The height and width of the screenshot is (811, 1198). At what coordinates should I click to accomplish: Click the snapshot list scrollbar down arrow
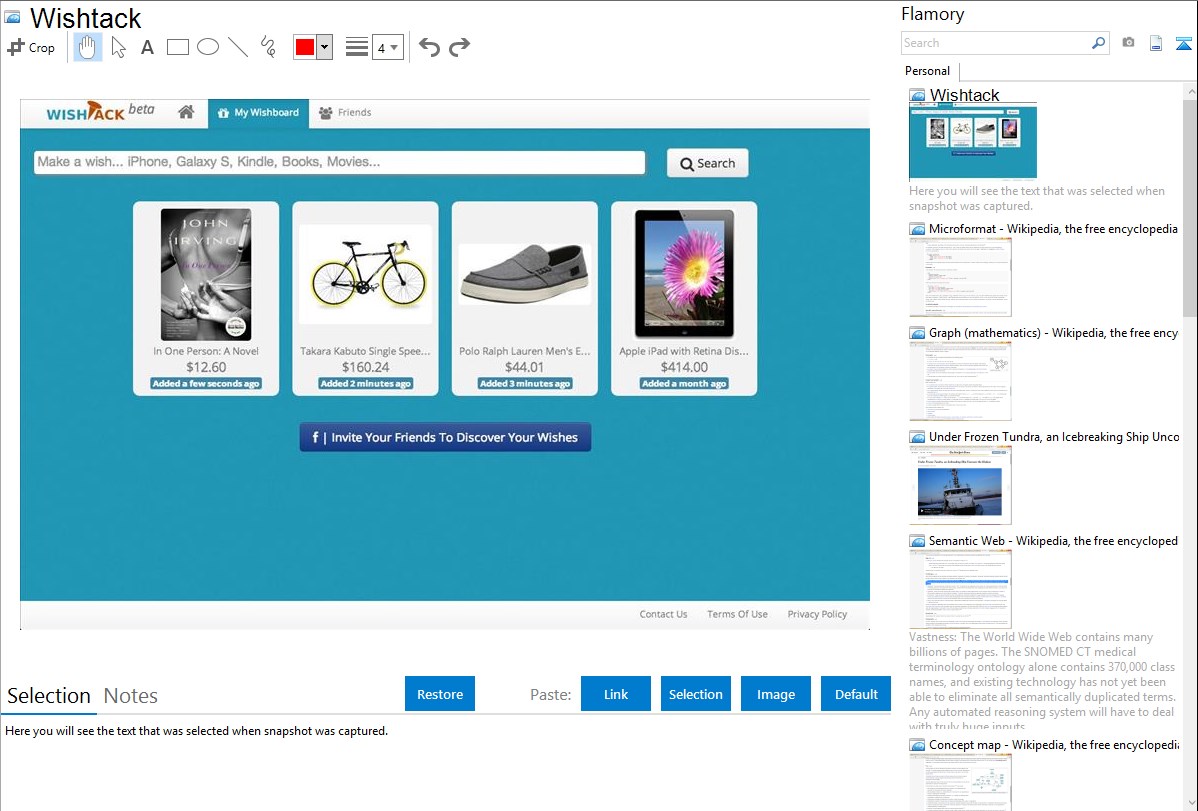tap(1190, 803)
